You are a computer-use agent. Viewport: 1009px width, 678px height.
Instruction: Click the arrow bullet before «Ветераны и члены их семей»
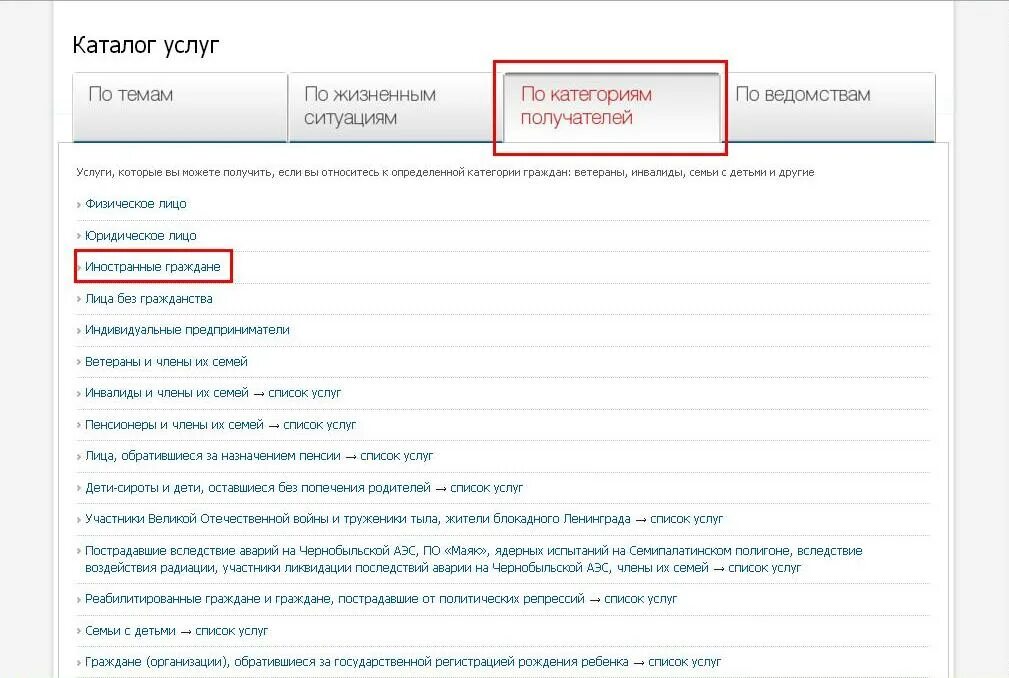79,362
